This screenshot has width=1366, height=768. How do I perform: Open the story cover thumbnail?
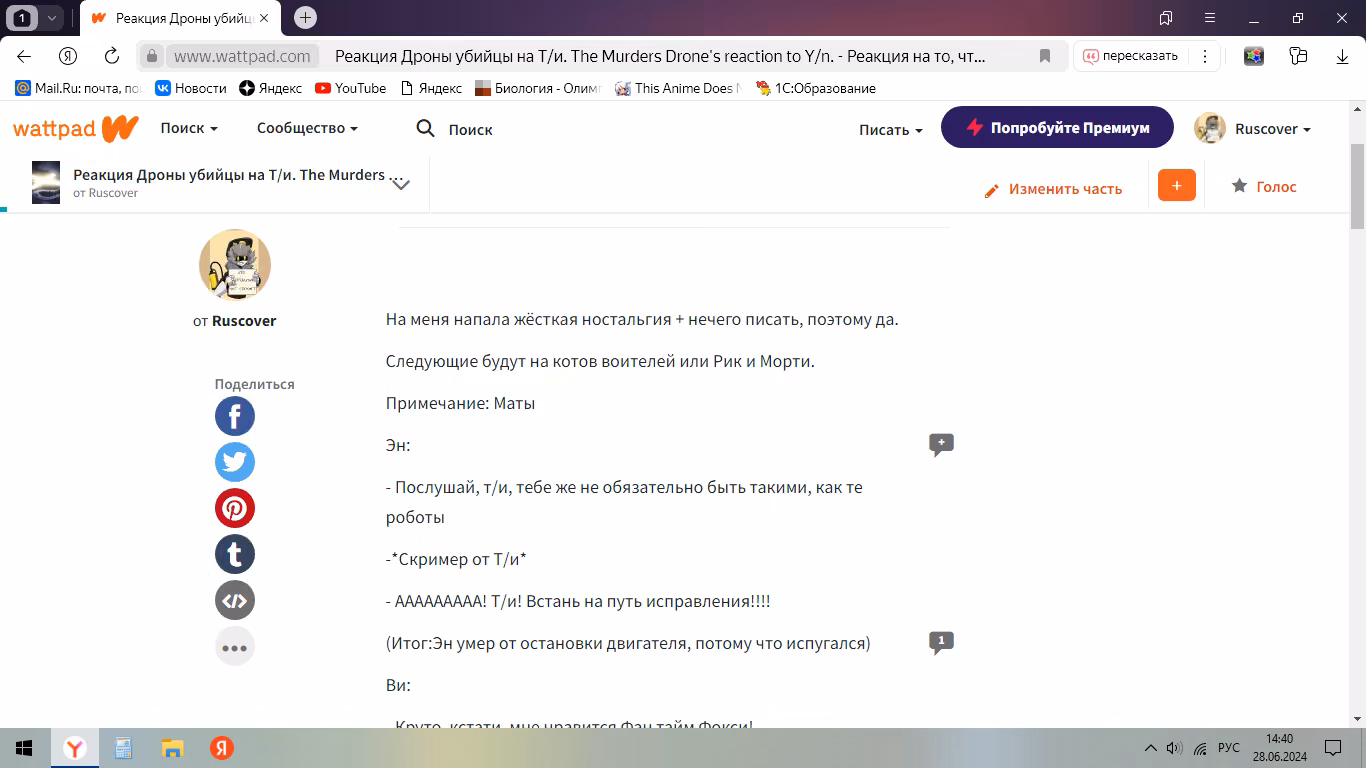(x=46, y=182)
